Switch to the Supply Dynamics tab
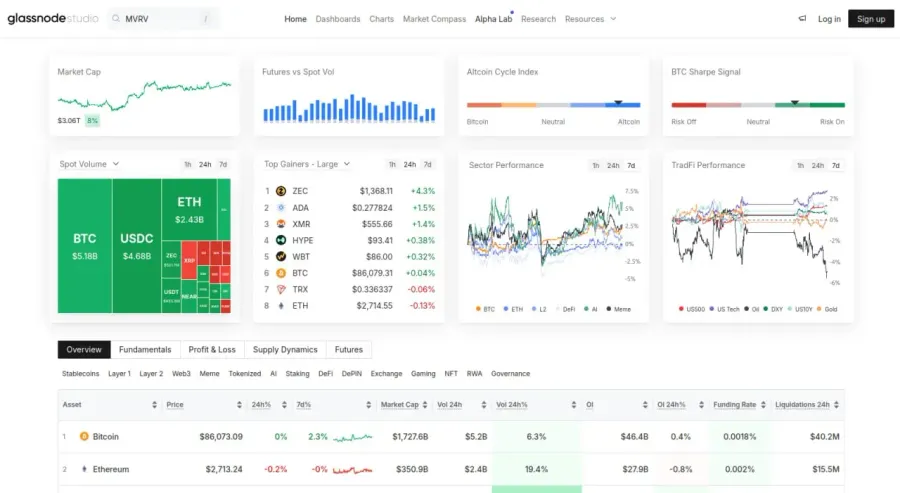This screenshot has height=493, width=900. point(285,350)
